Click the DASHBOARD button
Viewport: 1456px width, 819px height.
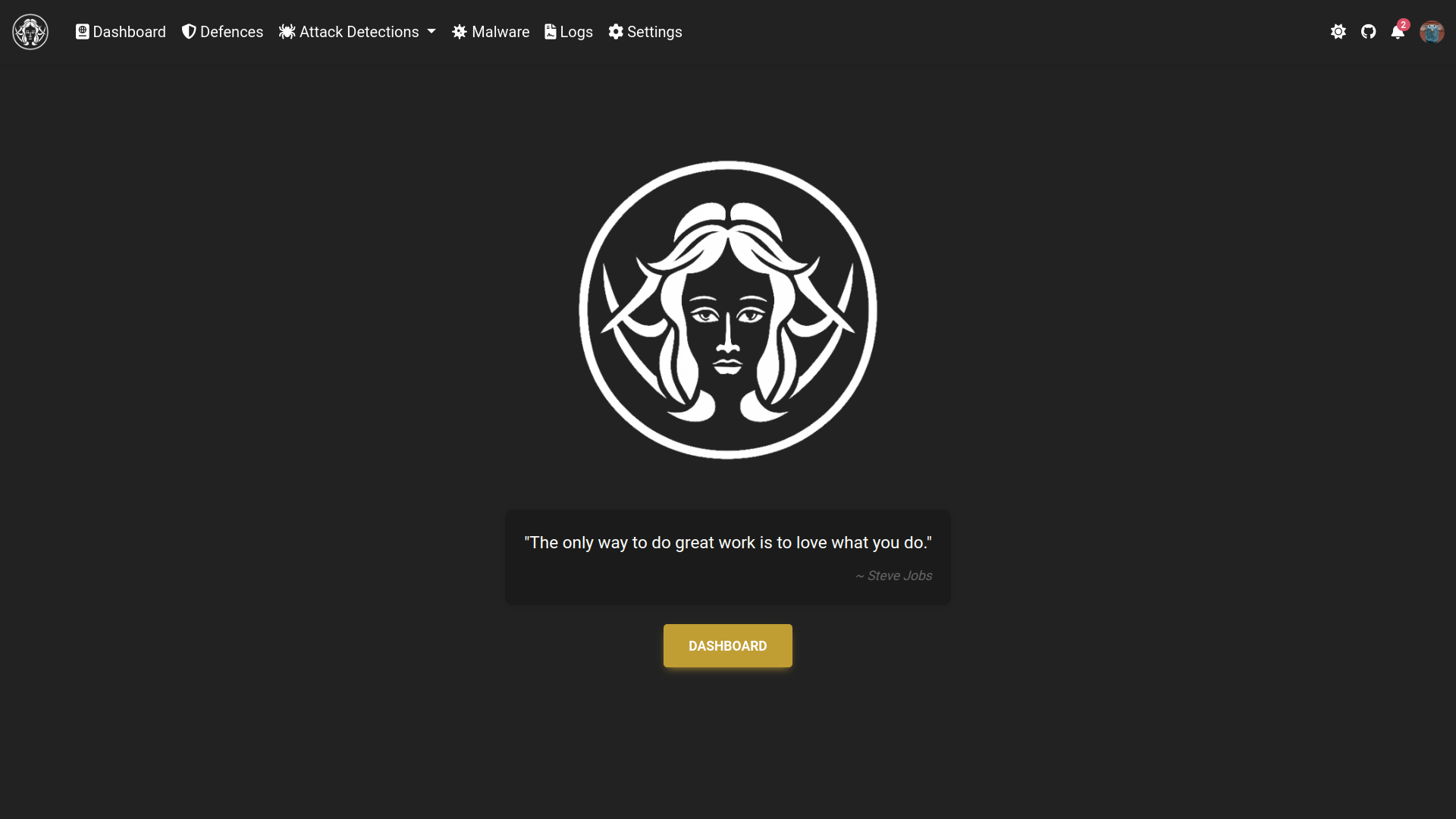(x=728, y=646)
